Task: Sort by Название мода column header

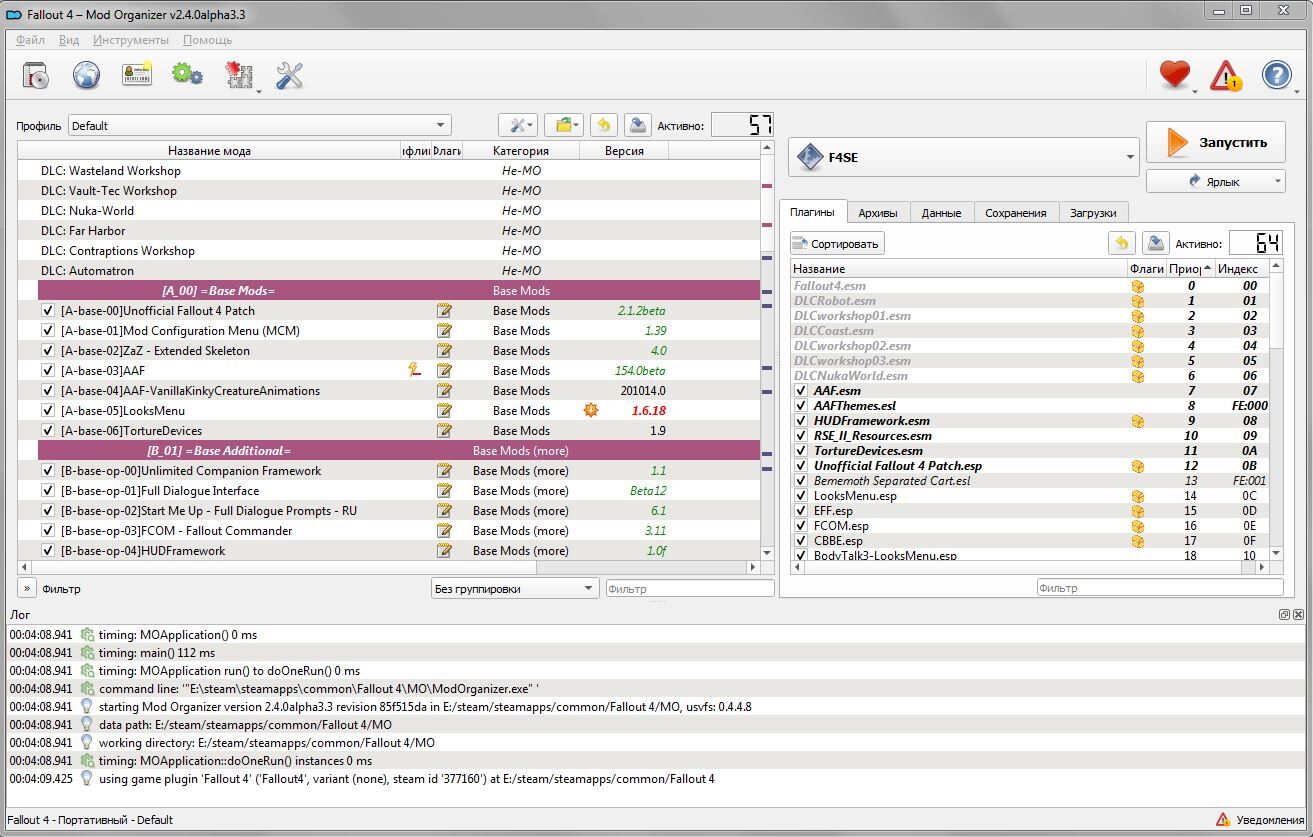Action: pos(209,151)
